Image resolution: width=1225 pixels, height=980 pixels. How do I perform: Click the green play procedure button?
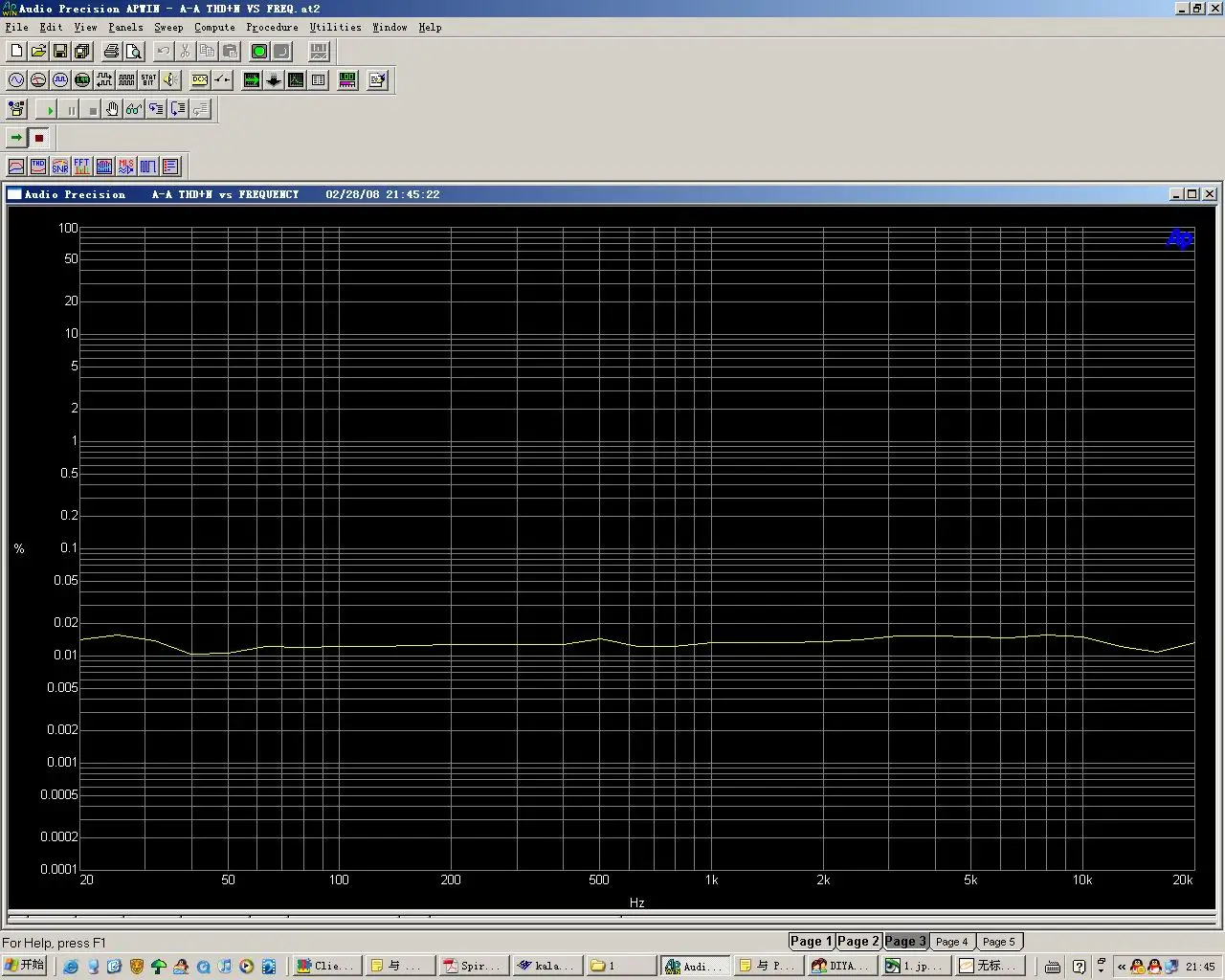pos(50,110)
